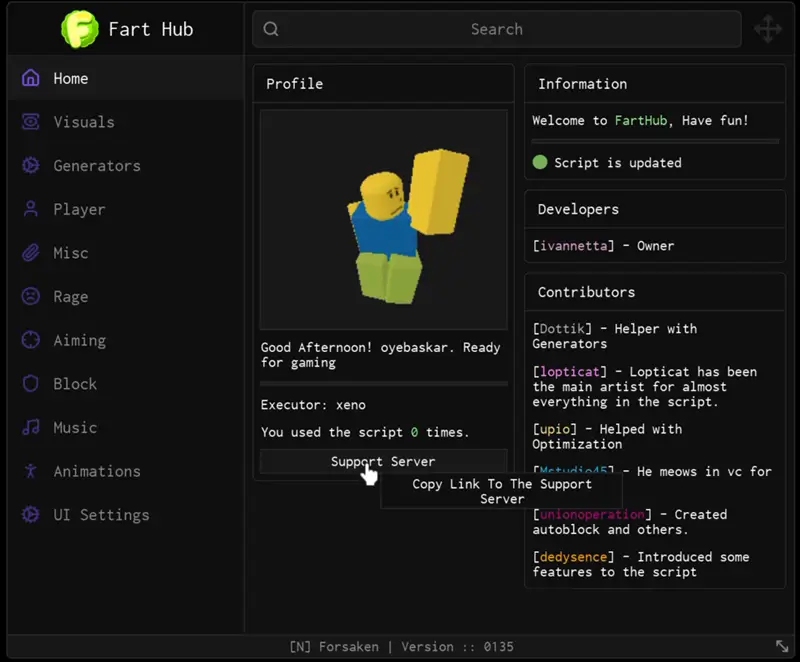Image resolution: width=800 pixels, height=662 pixels.
Task: Click the [ivannetta] owner name
Action: pyautogui.click(x=573, y=246)
